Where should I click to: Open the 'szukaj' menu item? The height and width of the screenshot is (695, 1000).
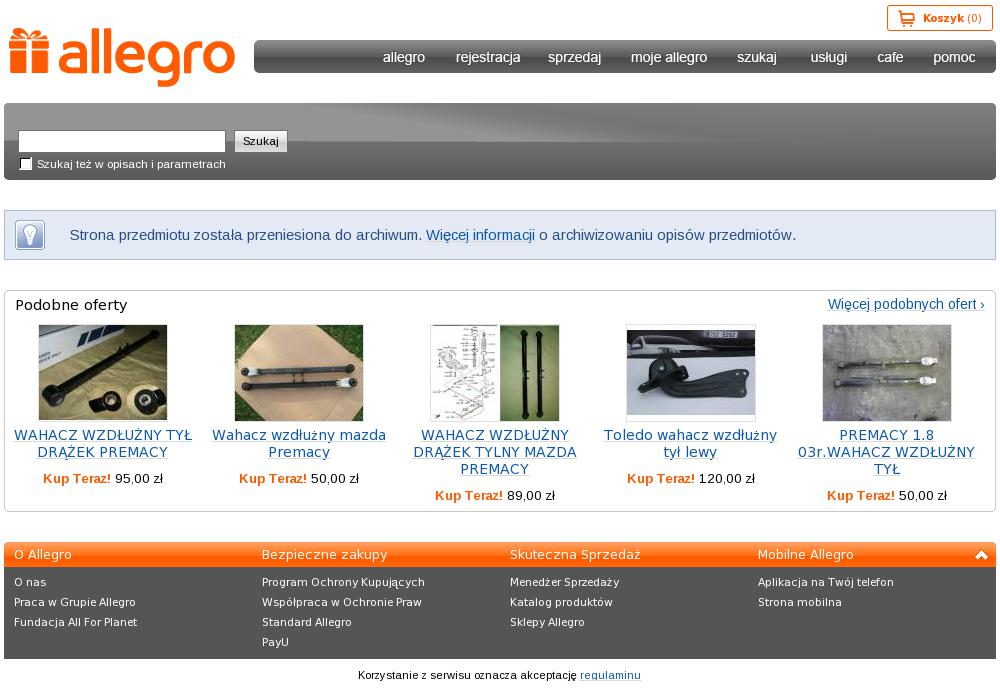coord(757,57)
